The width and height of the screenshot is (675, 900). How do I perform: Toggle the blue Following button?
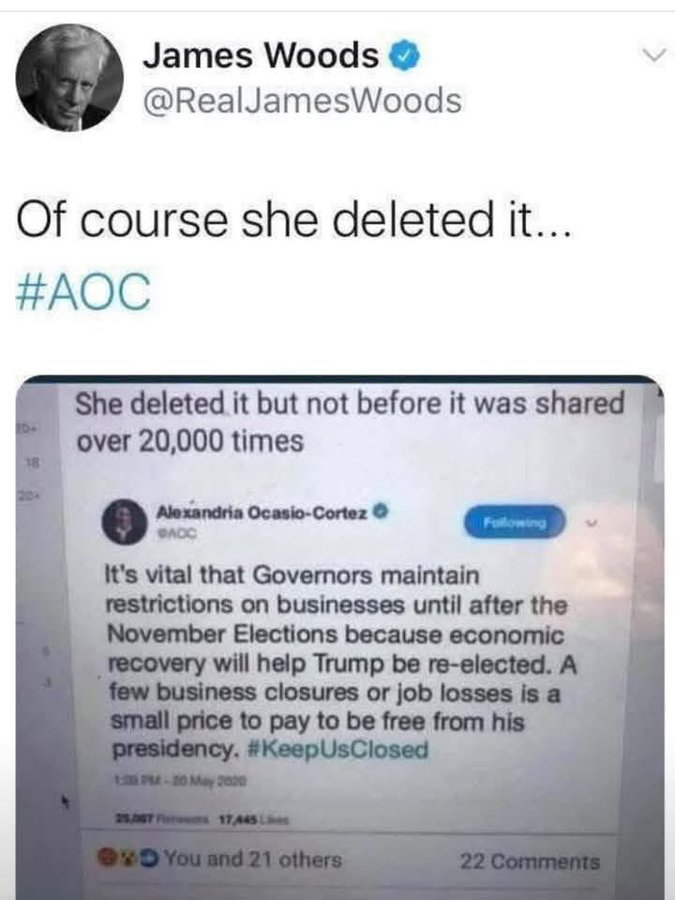coord(515,522)
